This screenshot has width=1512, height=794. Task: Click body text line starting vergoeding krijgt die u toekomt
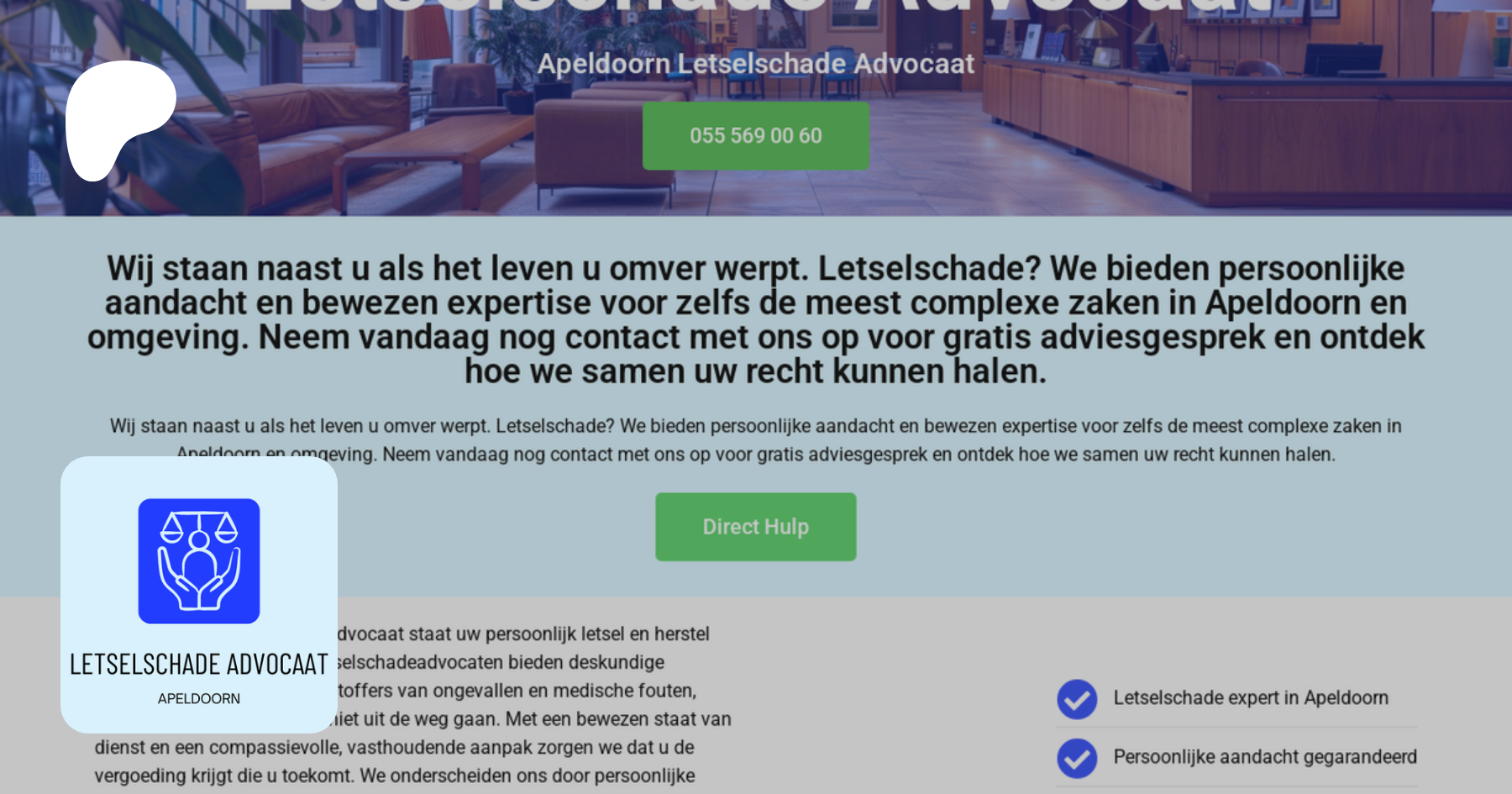394,776
